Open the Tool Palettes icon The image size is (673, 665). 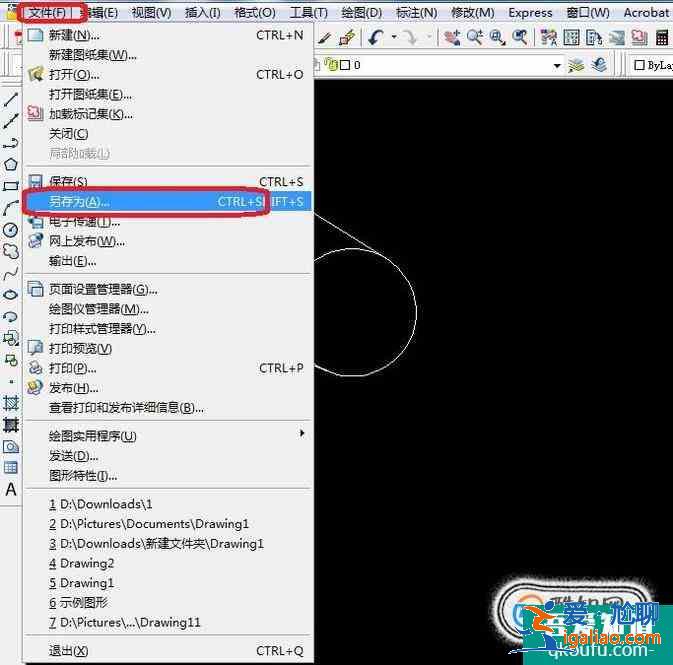coord(594,38)
